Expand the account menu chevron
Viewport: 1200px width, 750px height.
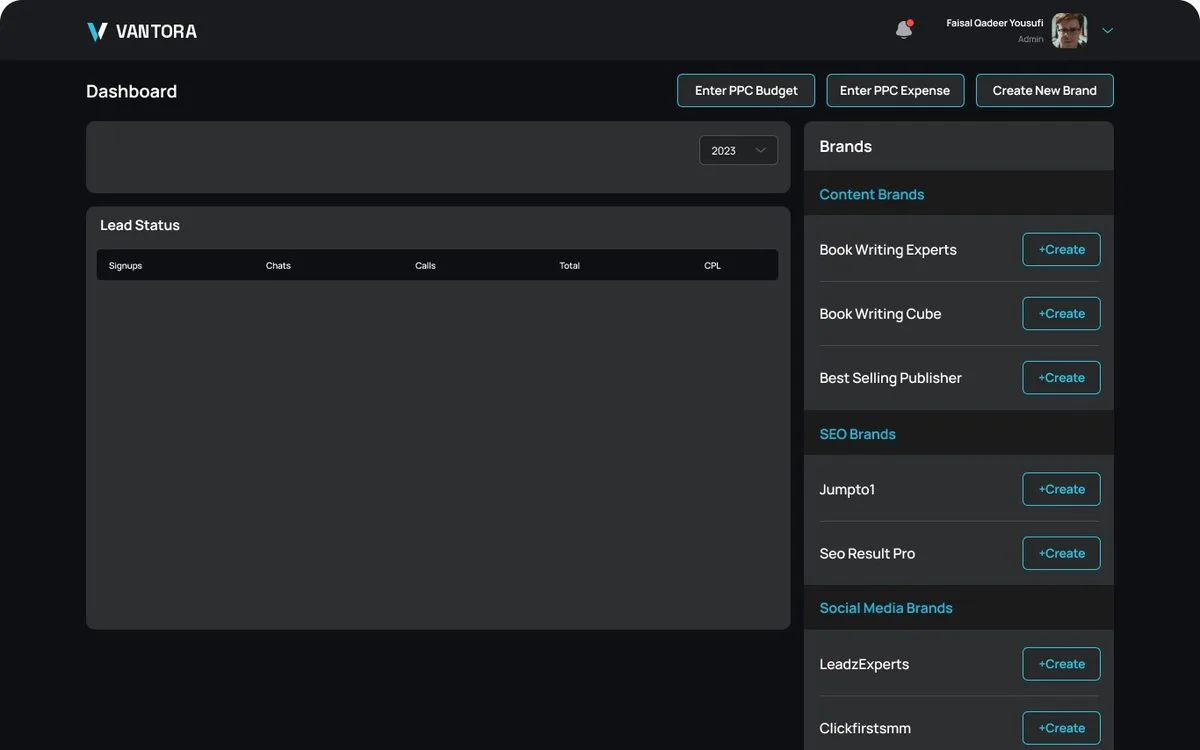pyautogui.click(x=1107, y=31)
